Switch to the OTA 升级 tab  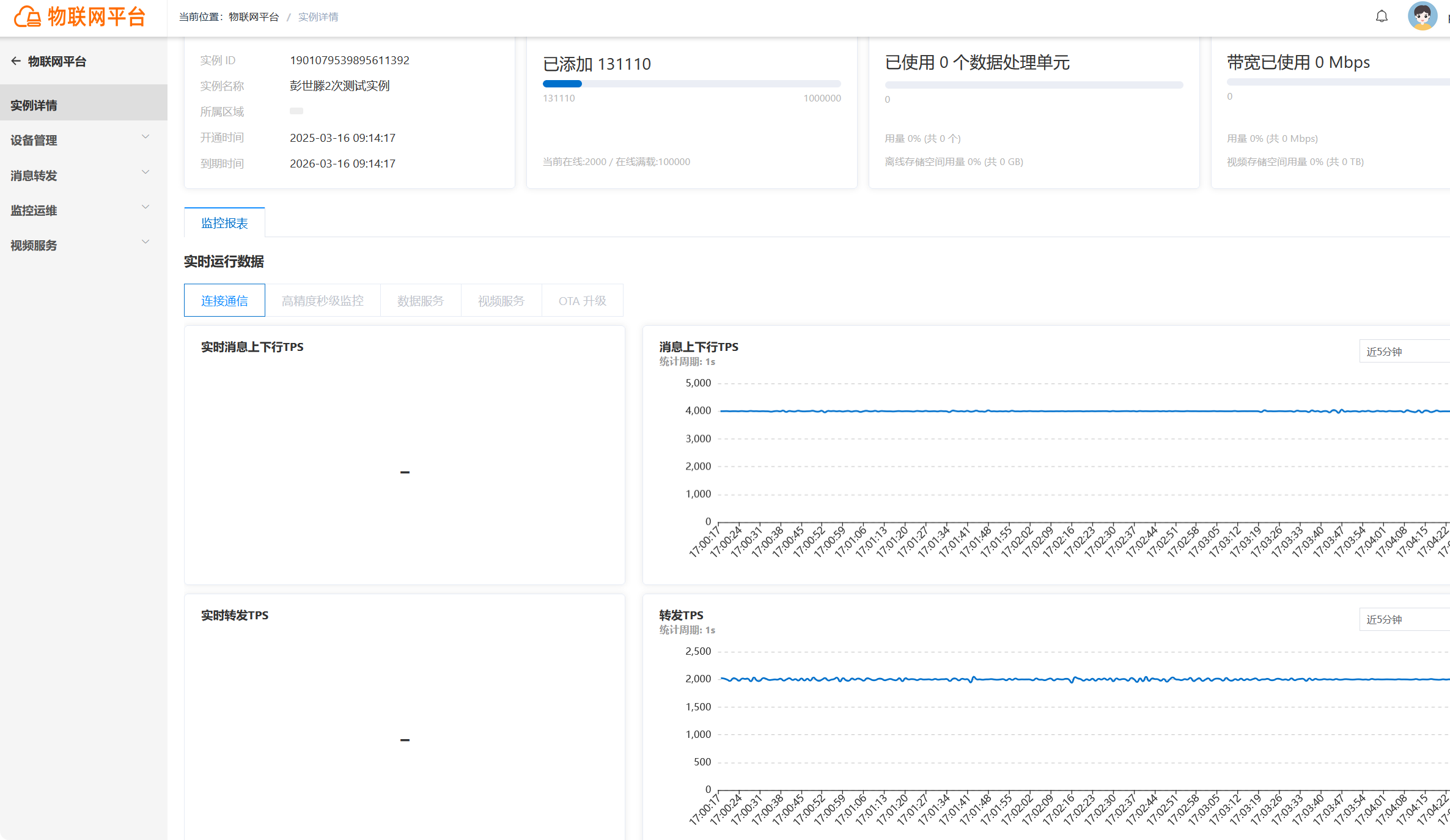[583, 300]
